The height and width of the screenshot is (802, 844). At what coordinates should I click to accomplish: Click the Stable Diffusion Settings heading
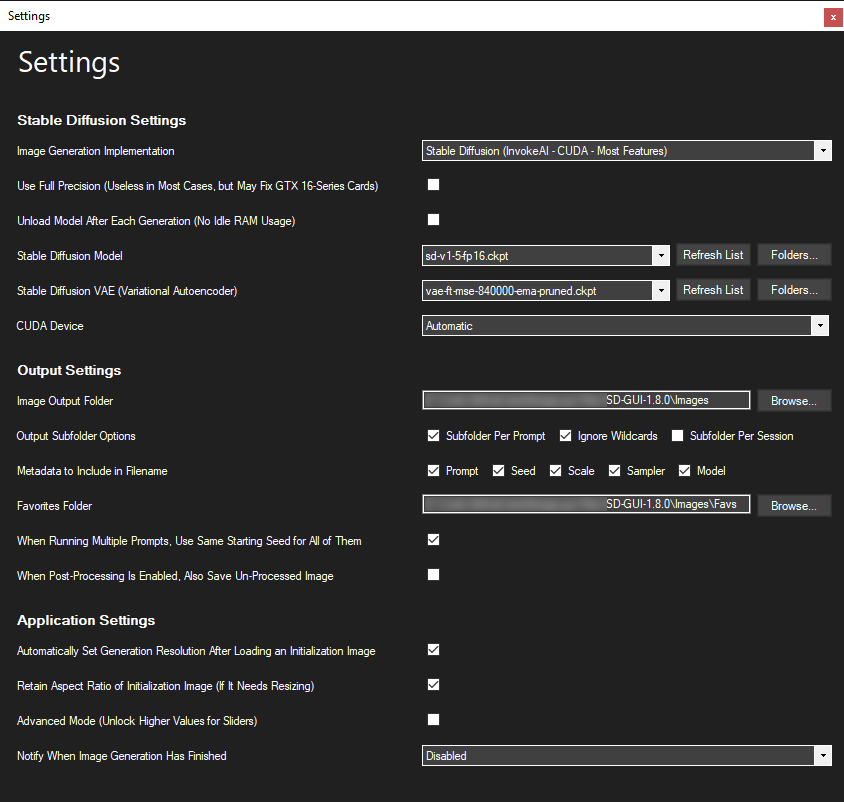click(x=102, y=120)
